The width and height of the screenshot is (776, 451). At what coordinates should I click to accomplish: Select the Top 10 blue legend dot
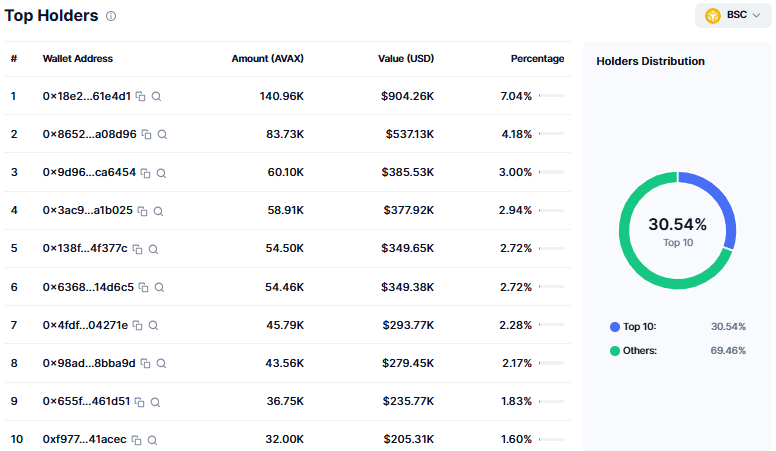click(615, 327)
